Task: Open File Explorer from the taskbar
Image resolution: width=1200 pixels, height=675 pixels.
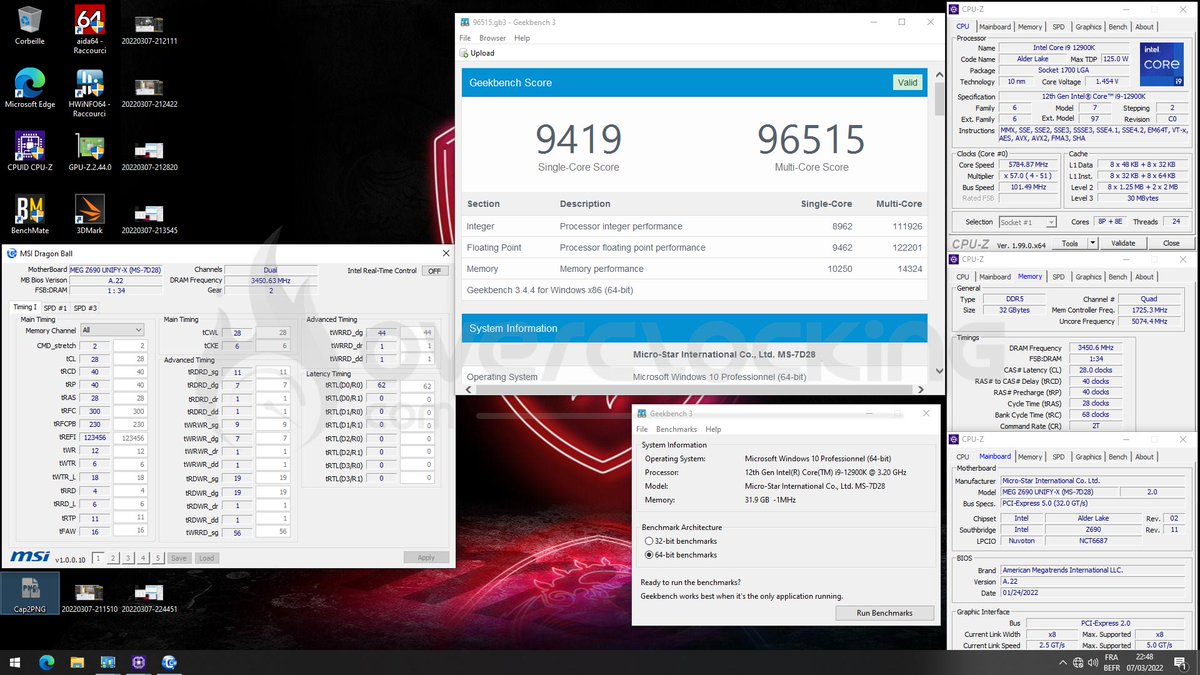Action: (x=77, y=661)
